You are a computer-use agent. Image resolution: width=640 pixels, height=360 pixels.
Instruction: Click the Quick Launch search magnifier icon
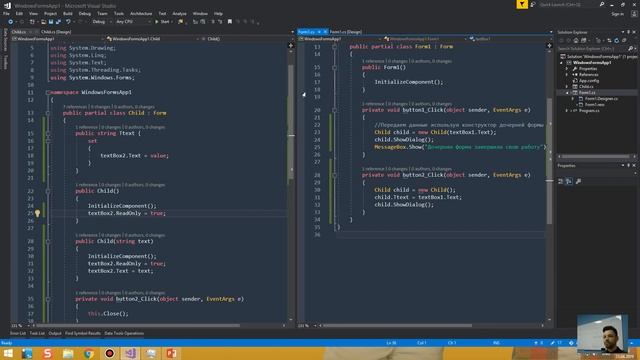(x=602, y=4)
